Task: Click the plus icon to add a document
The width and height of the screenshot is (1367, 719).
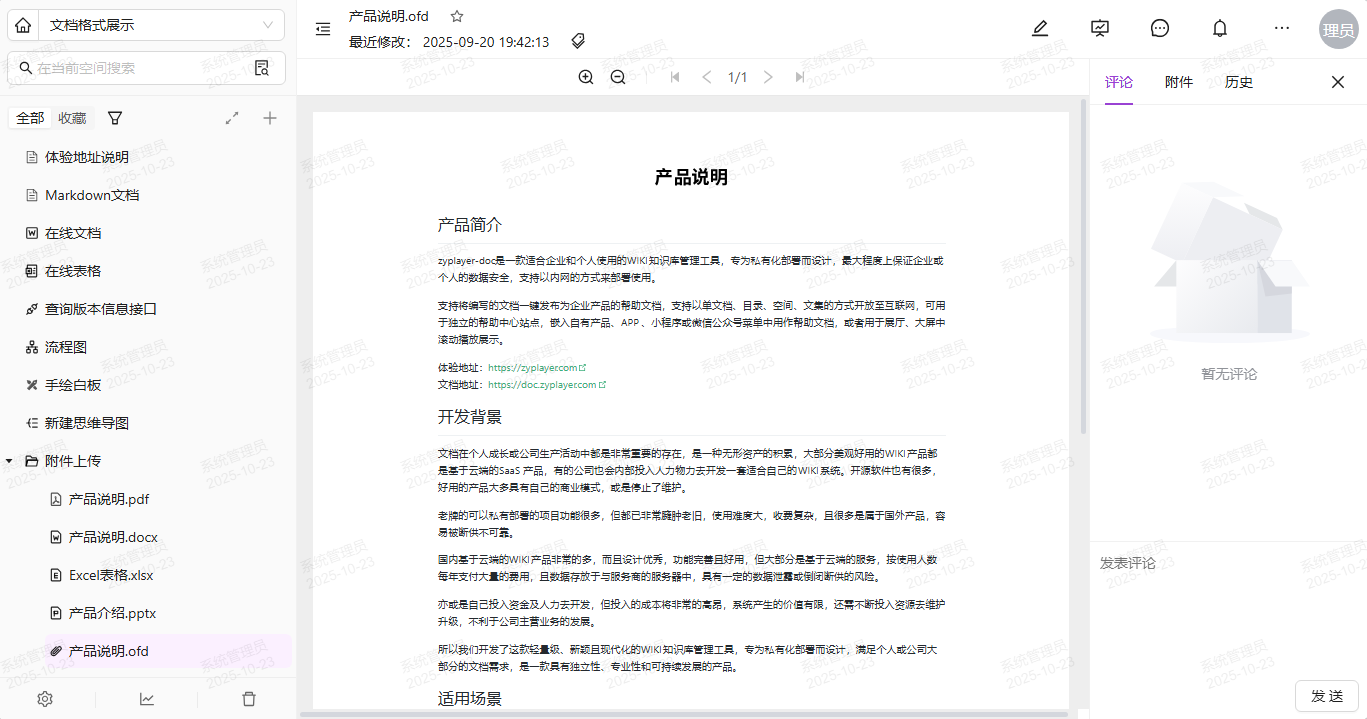Action: (269, 118)
